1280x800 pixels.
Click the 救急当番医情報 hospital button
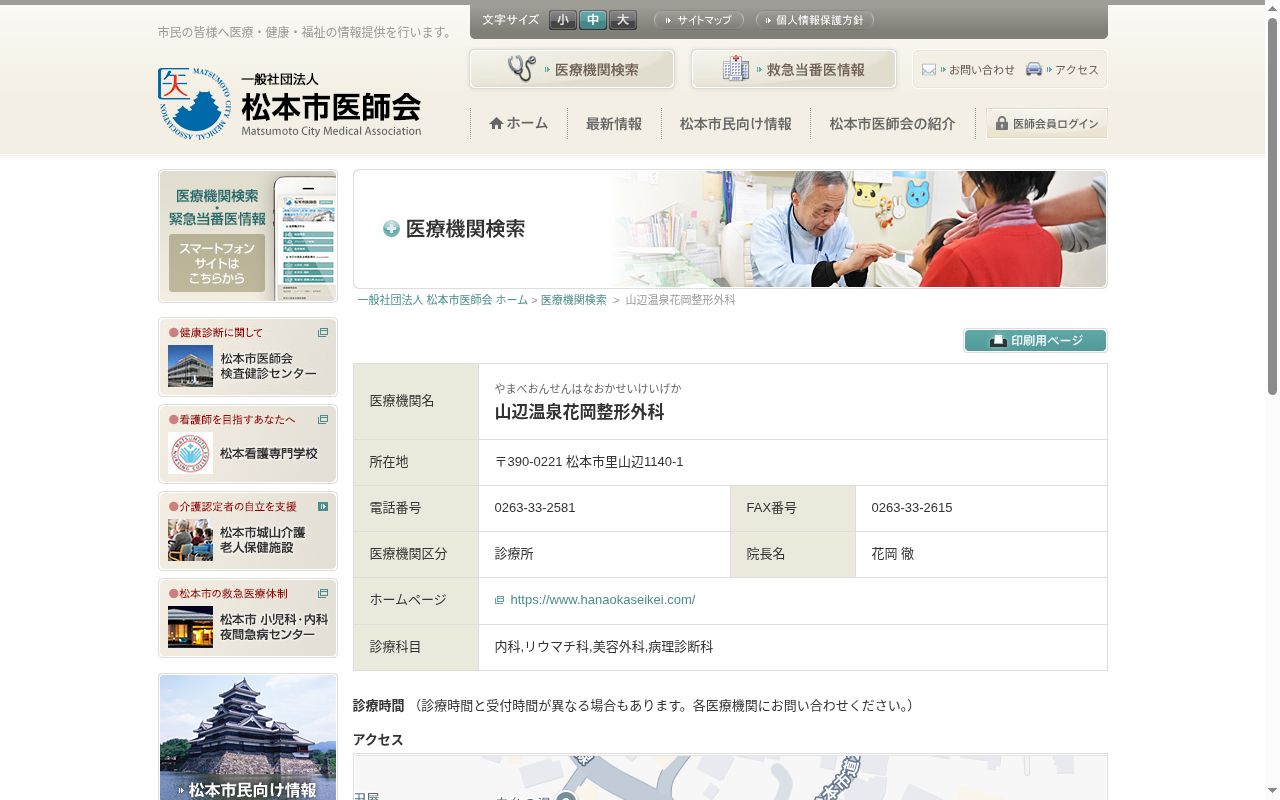point(794,70)
